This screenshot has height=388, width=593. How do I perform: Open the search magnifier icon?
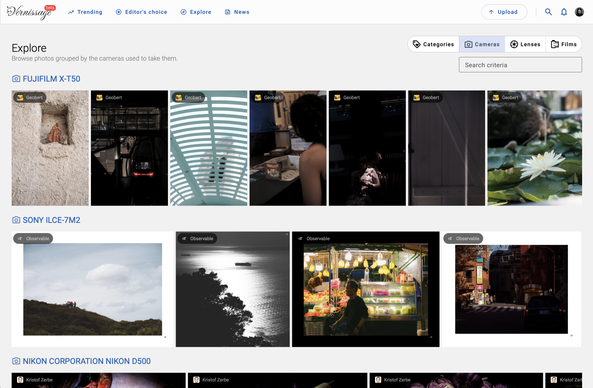[548, 12]
